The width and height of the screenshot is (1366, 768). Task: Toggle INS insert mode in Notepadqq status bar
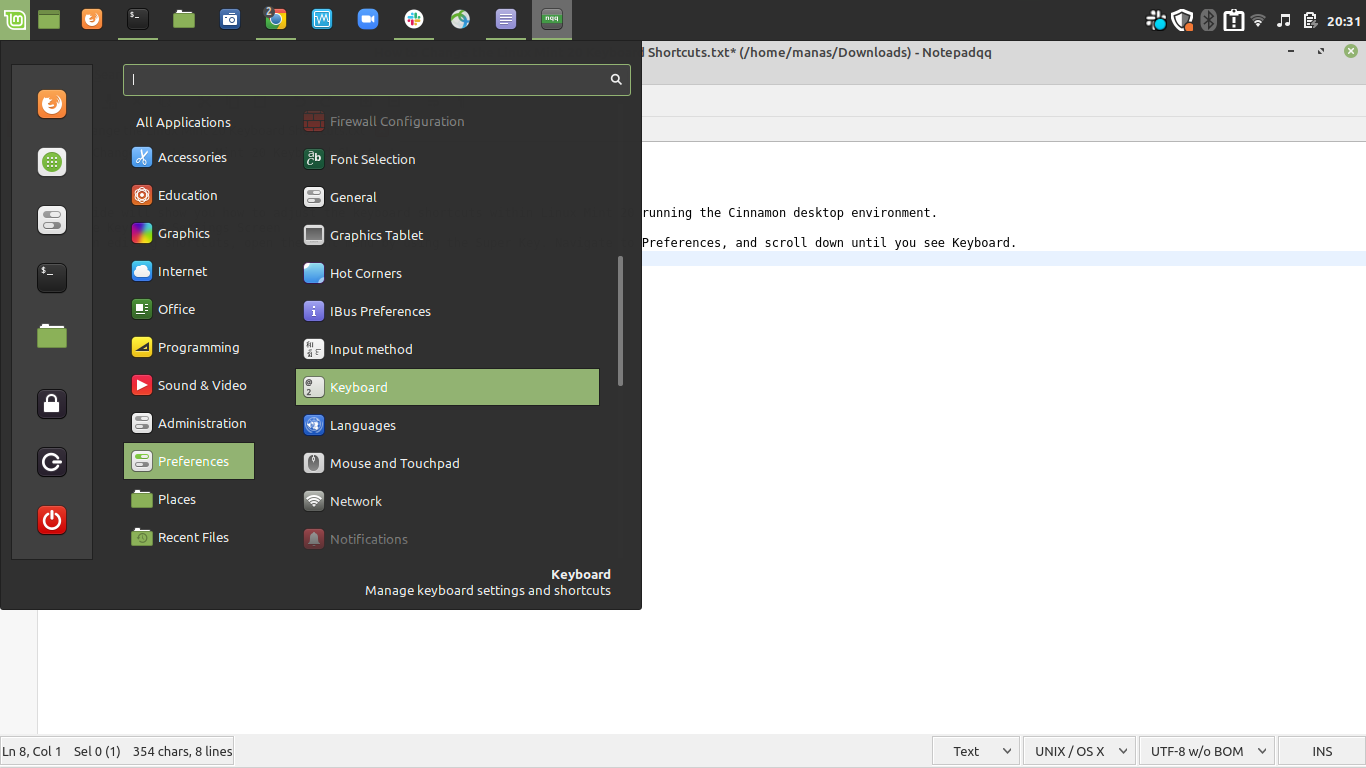tap(1321, 750)
